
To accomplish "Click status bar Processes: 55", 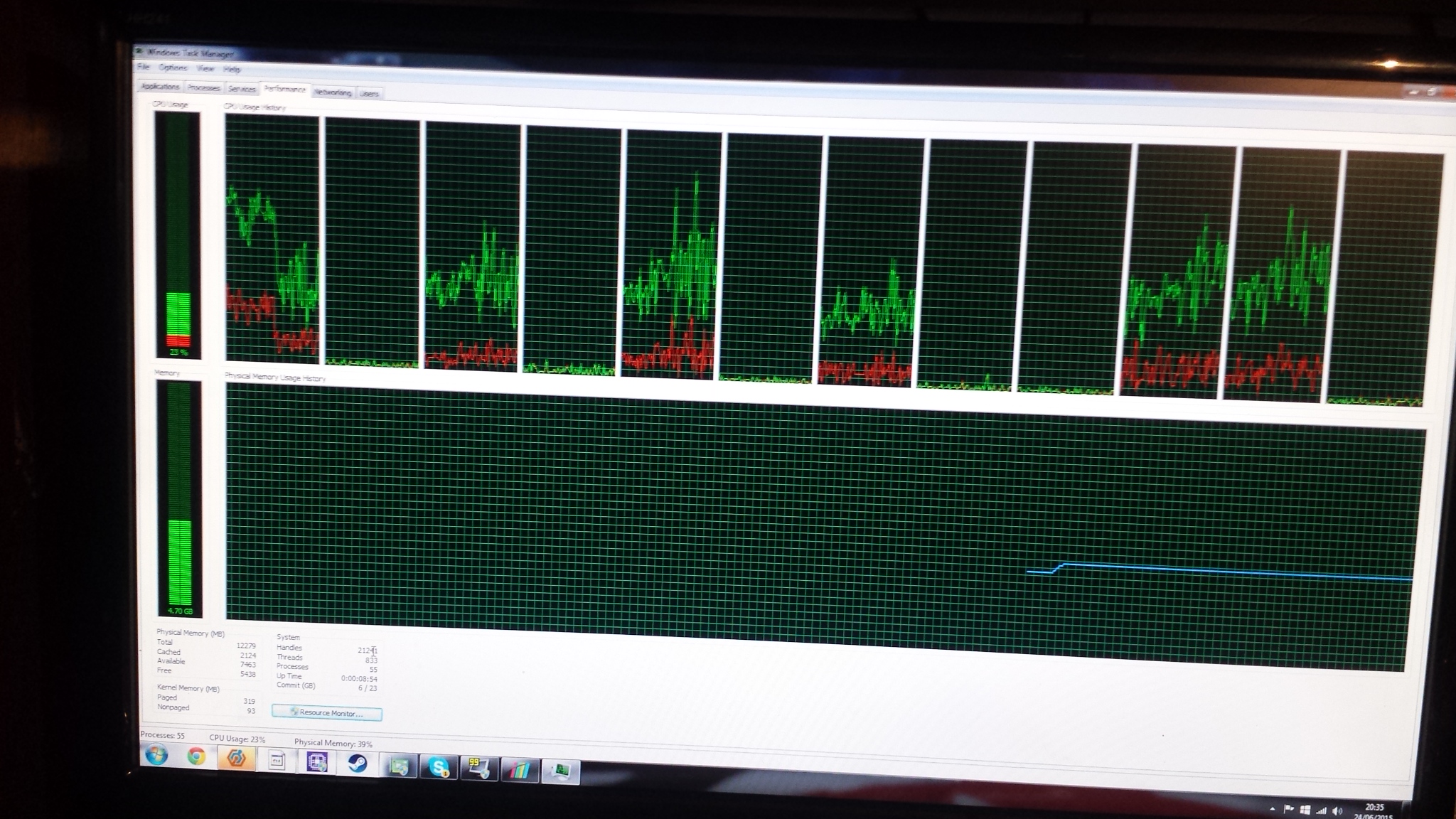I will [x=162, y=735].
